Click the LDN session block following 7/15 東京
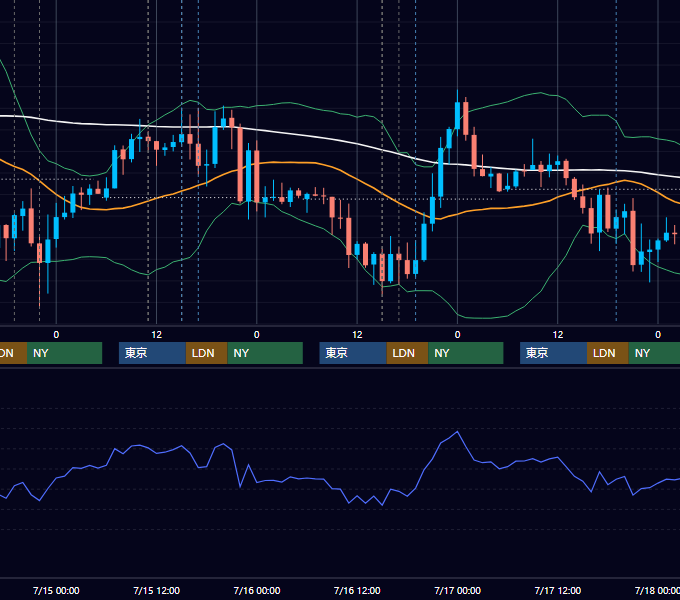 (206, 353)
